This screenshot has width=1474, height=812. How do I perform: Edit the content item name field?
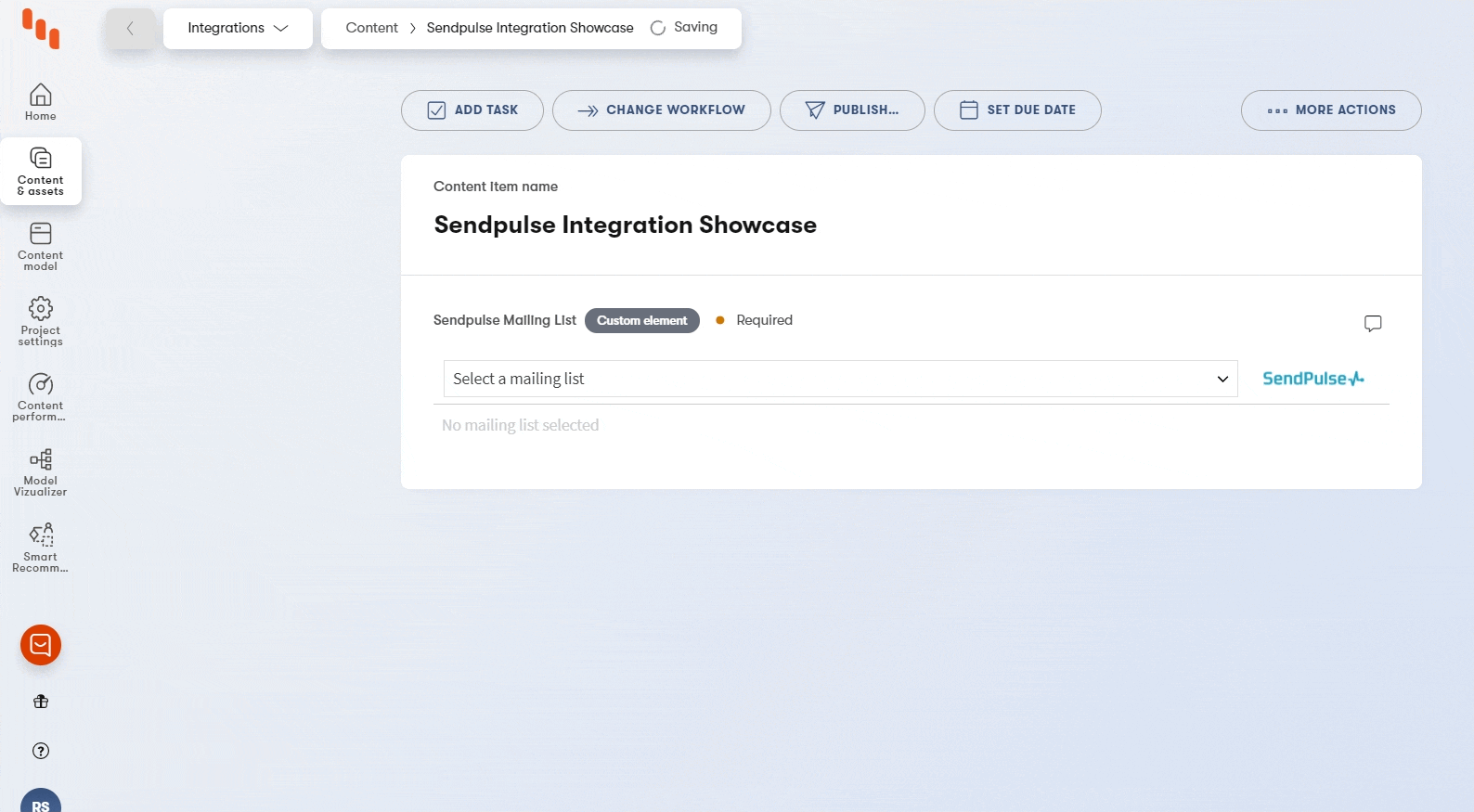pos(626,226)
